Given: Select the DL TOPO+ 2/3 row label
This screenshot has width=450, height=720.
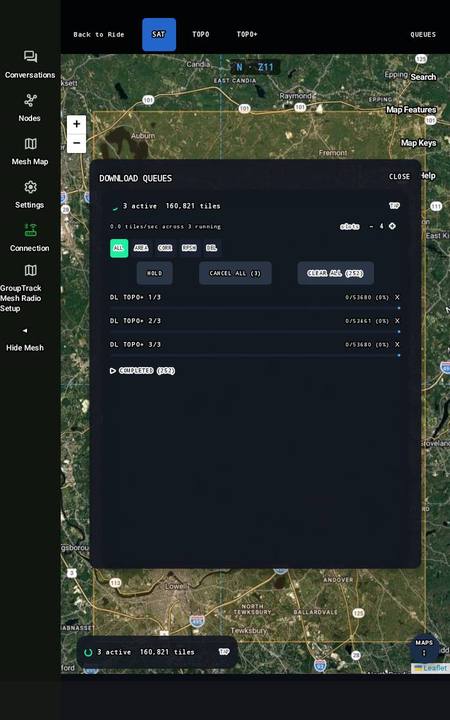Looking at the screenshot, I should click(x=135, y=321).
